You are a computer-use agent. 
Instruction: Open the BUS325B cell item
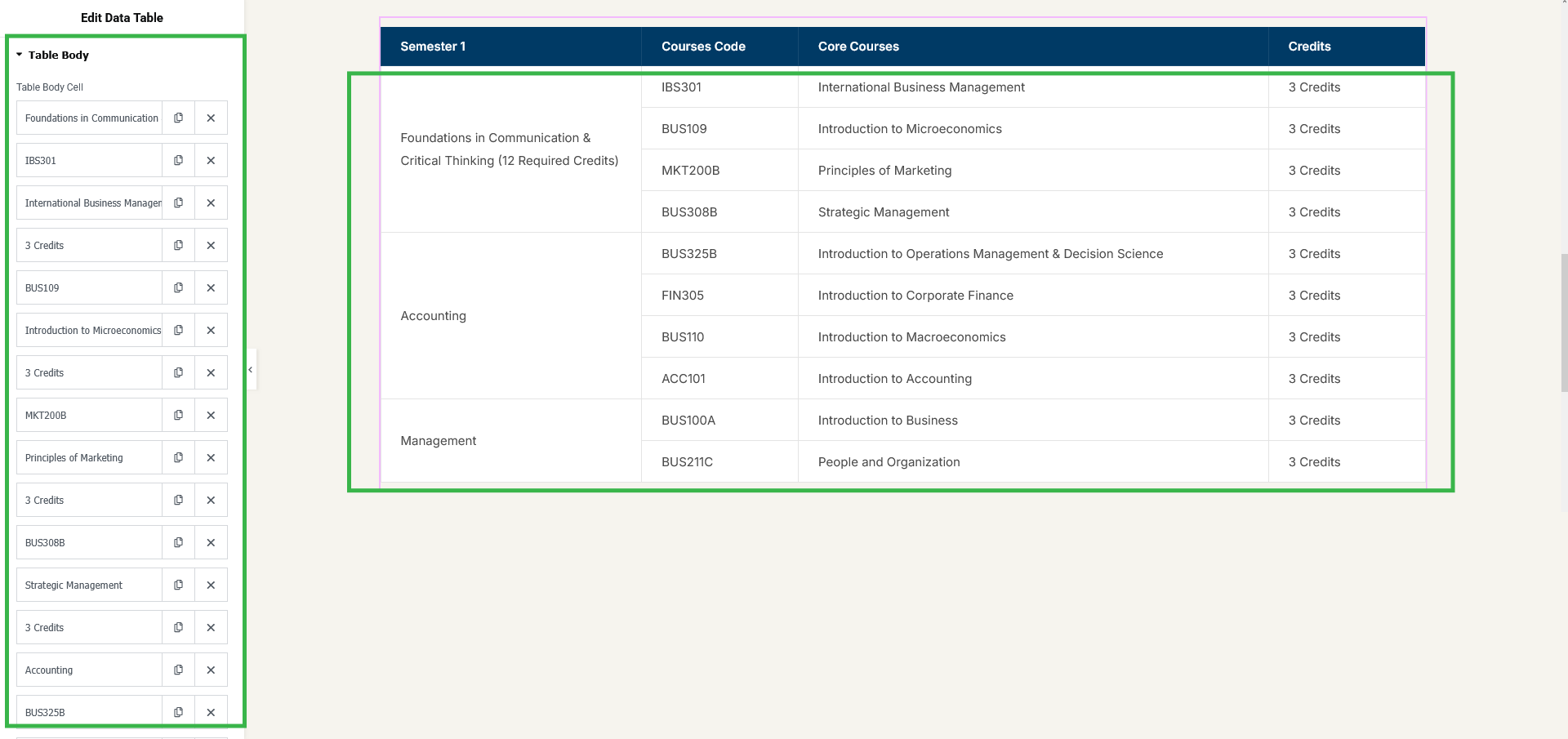click(90, 712)
